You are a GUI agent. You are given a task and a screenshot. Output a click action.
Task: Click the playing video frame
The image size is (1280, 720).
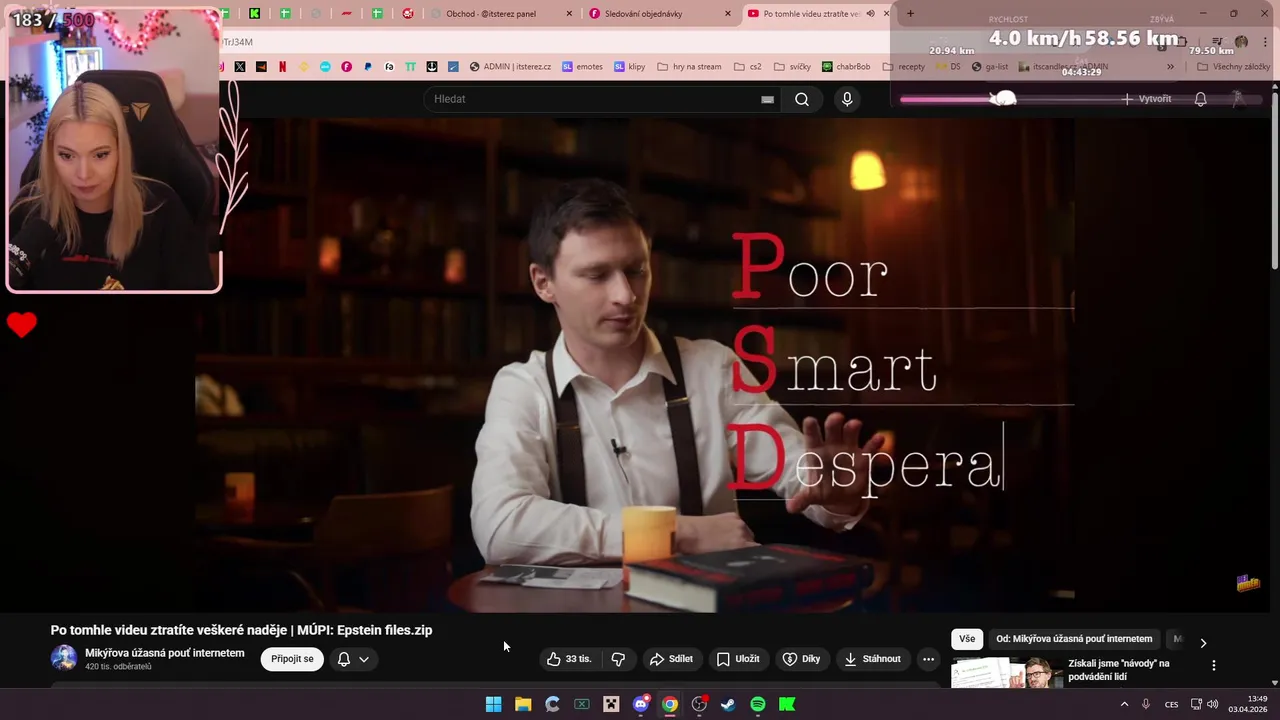tap(635, 365)
